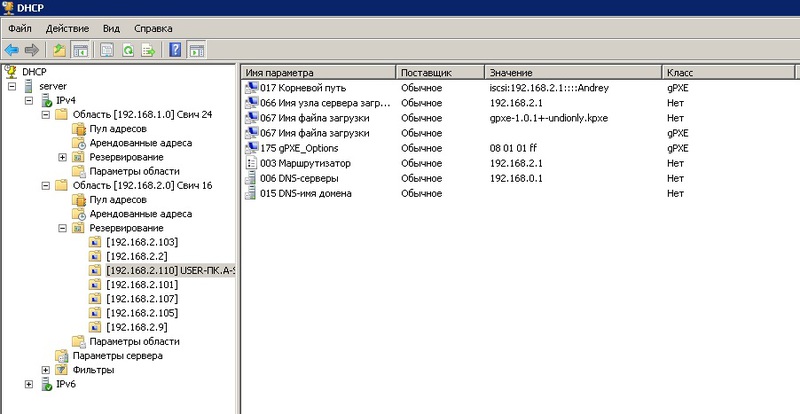
Task: Sort by Класс column header
Action: 728,72
